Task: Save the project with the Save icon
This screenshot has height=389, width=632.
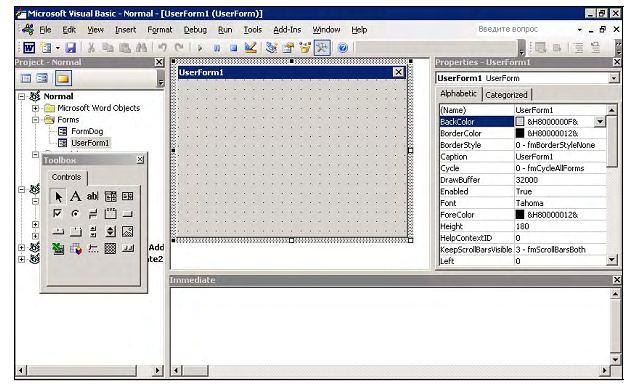Action: point(71,48)
